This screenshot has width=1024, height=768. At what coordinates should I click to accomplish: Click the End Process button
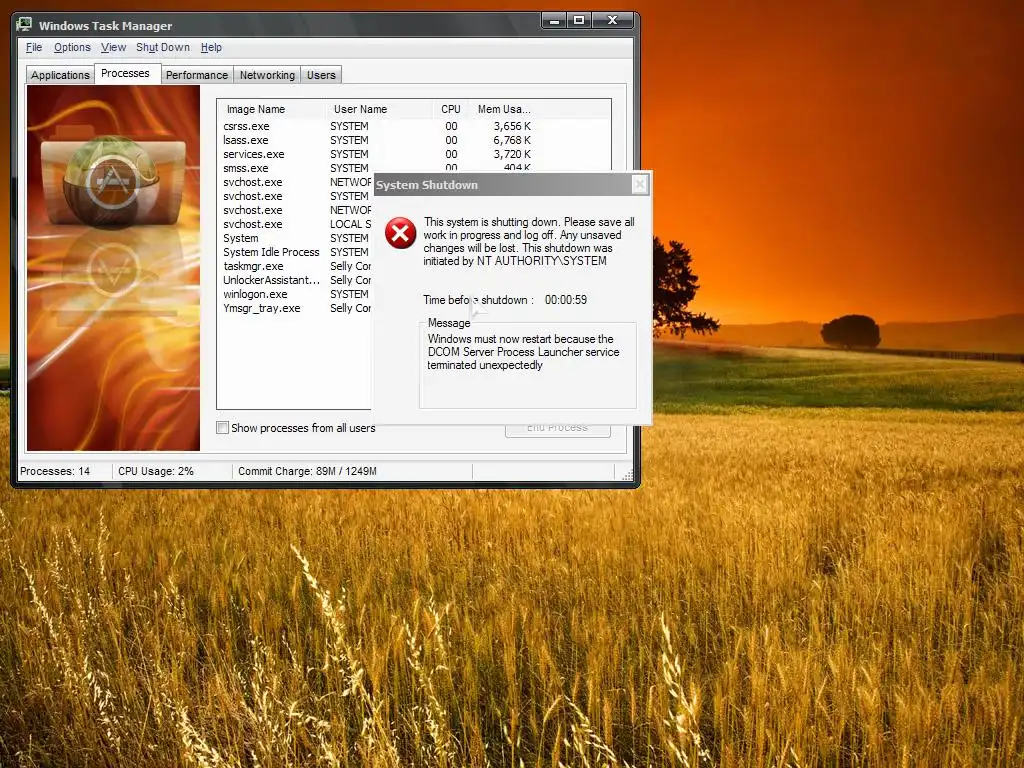pos(558,430)
